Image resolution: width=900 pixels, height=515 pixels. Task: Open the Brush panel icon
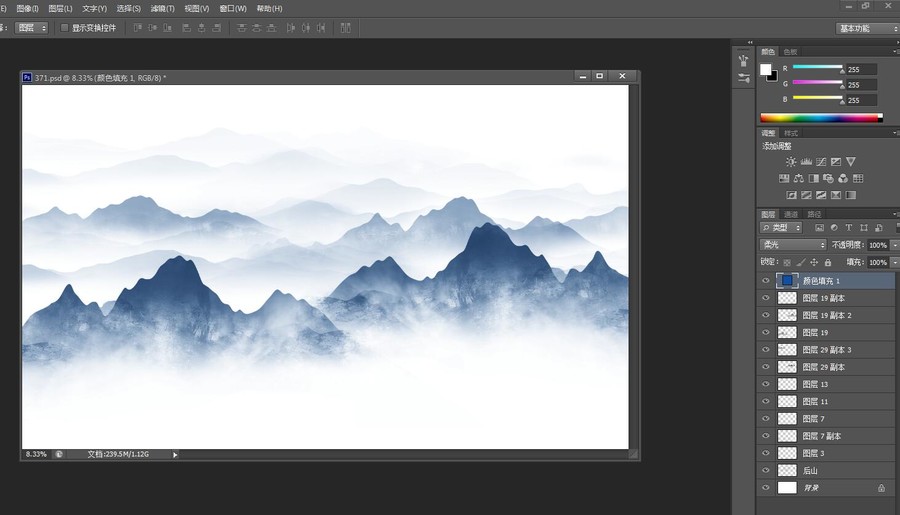744,78
